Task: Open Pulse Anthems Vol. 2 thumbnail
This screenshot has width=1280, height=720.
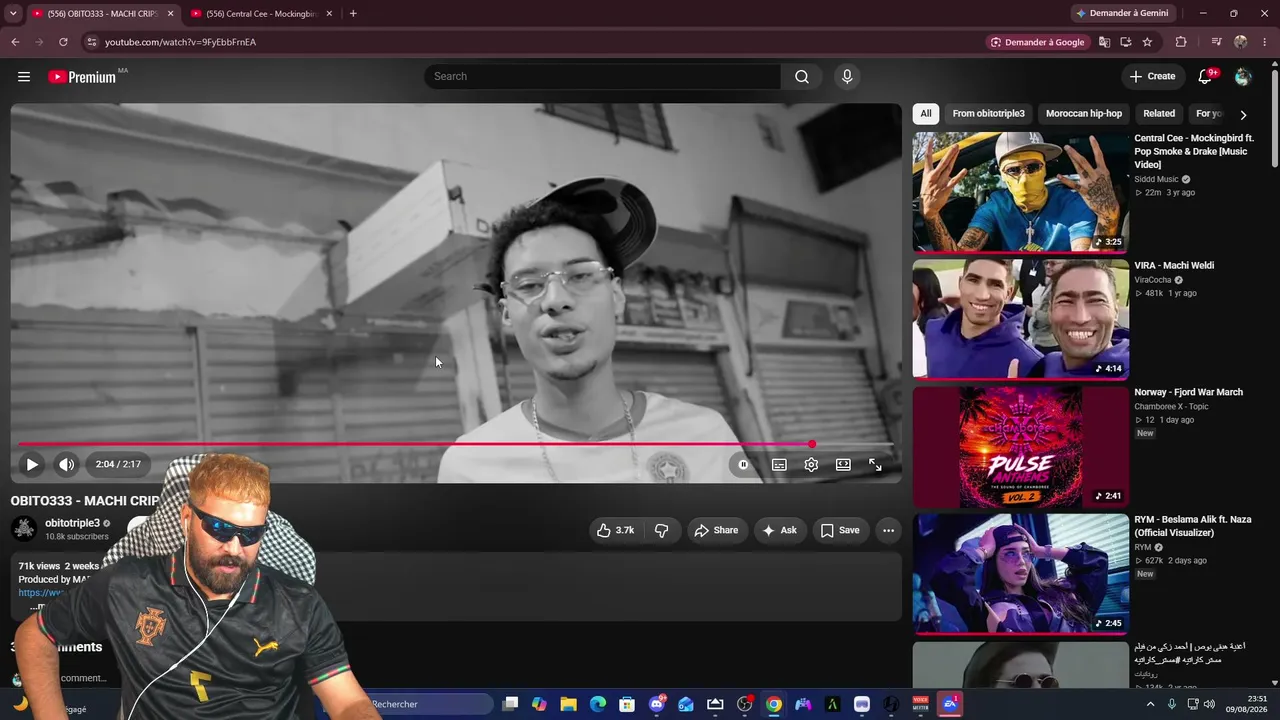Action: point(1020,446)
